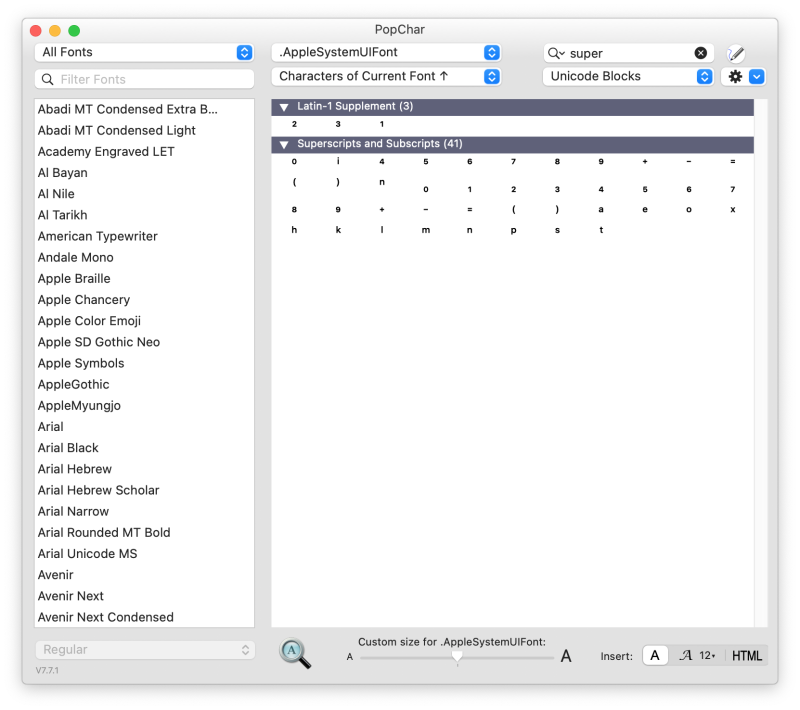Select Apple SD Gothic Neo font
The image size is (800, 710).
[145, 342]
